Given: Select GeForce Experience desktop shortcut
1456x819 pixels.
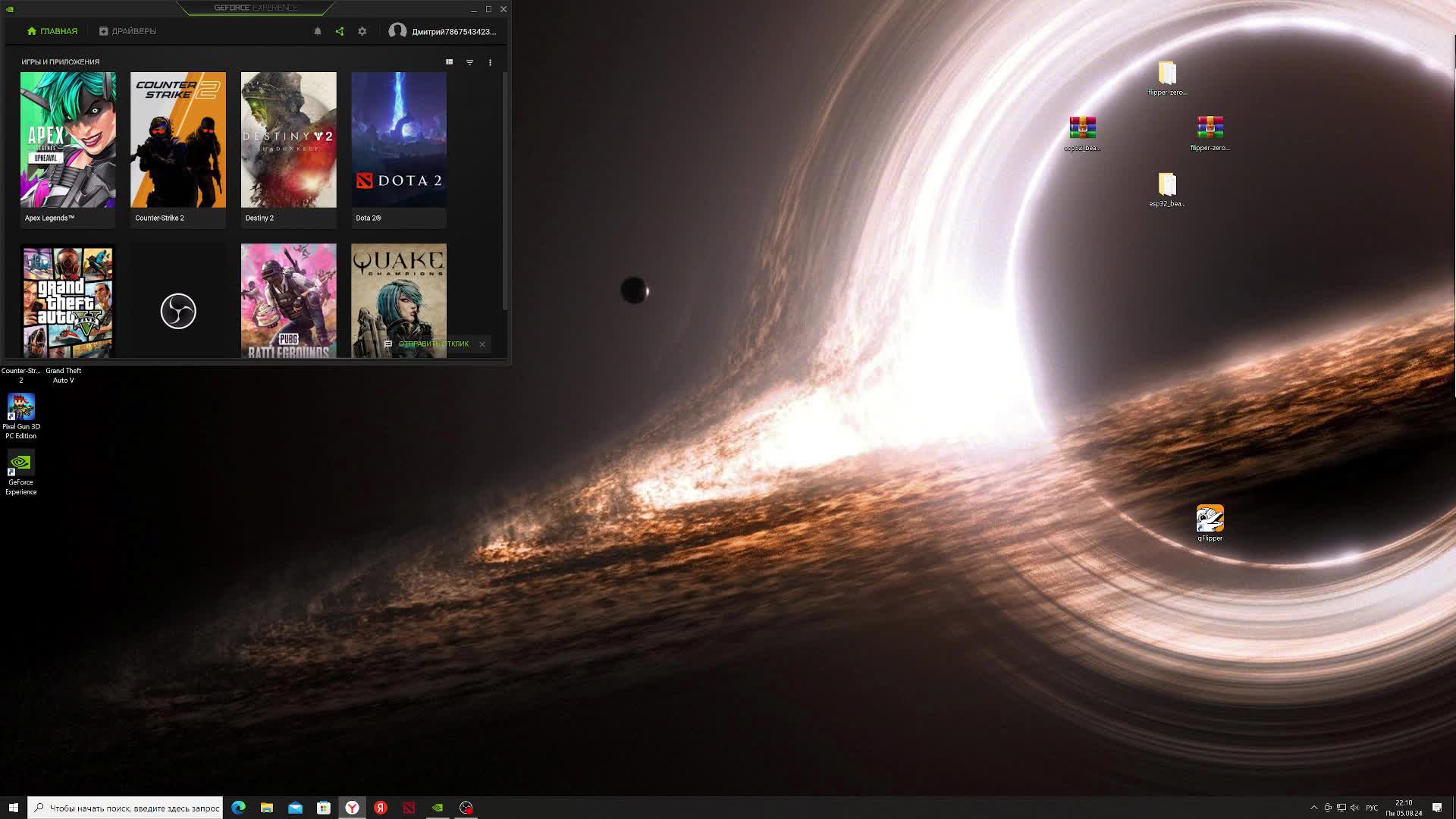Looking at the screenshot, I should pyautogui.click(x=20, y=463).
